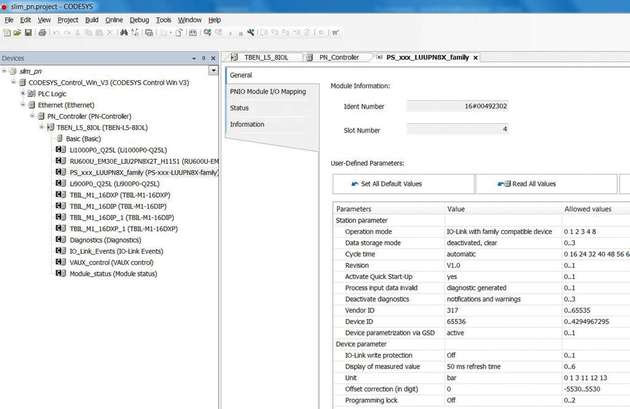Collapse the PN_Controller tree node
Screen dimensions: 630x409
(33, 116)
